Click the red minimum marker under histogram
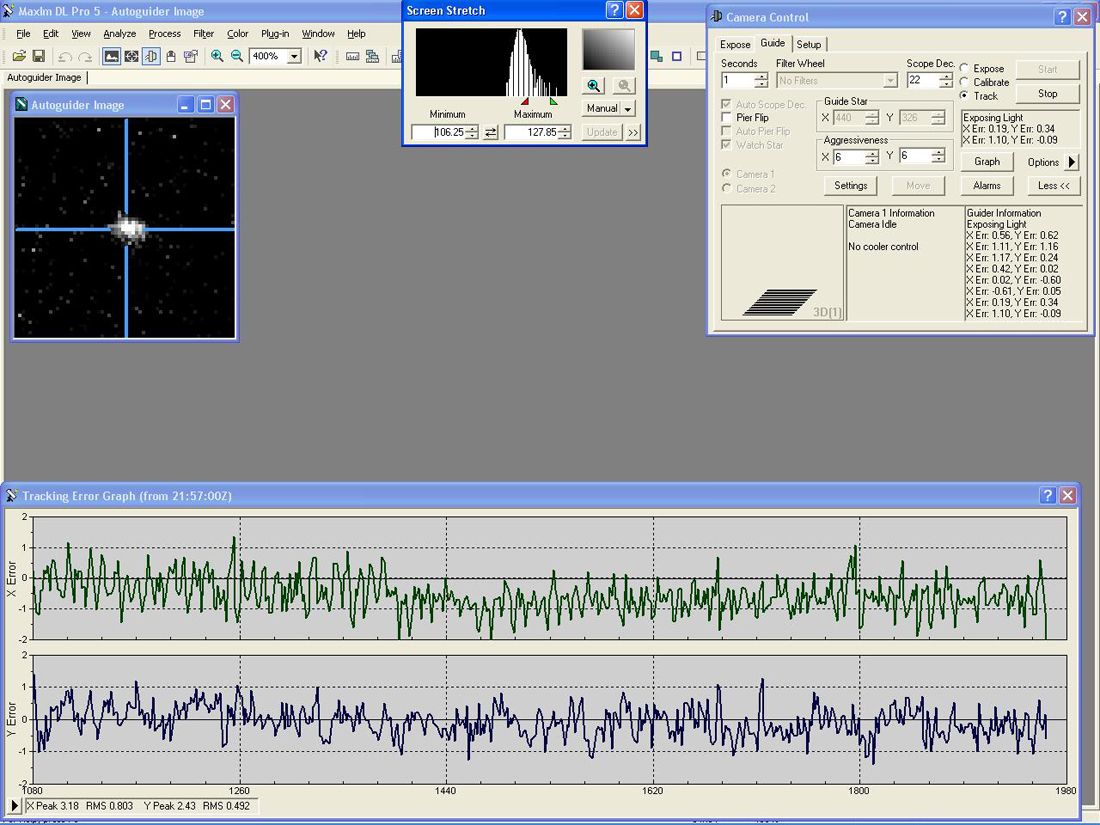Screen dimensions: 1100x825 point(525,101)
